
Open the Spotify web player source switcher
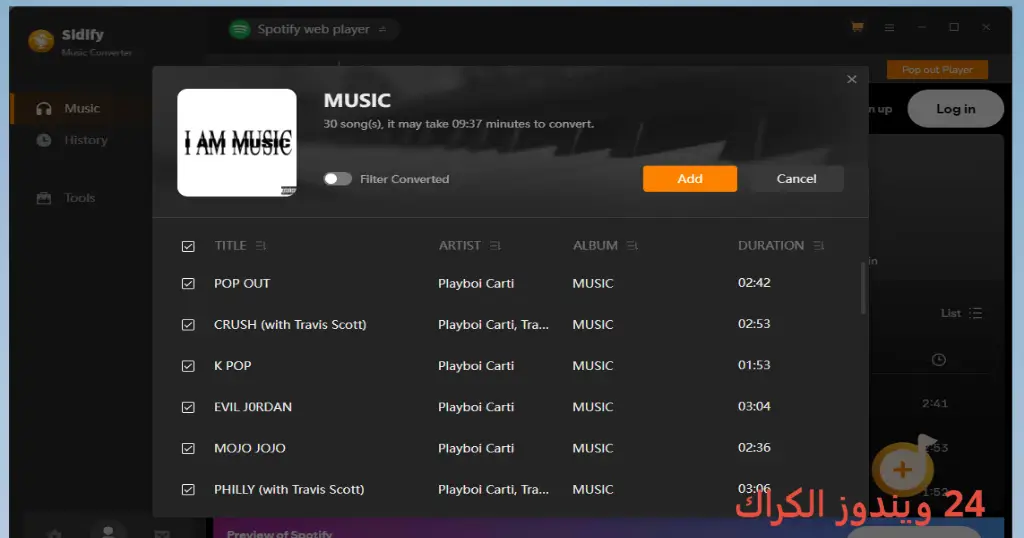(x=383, y=29)
